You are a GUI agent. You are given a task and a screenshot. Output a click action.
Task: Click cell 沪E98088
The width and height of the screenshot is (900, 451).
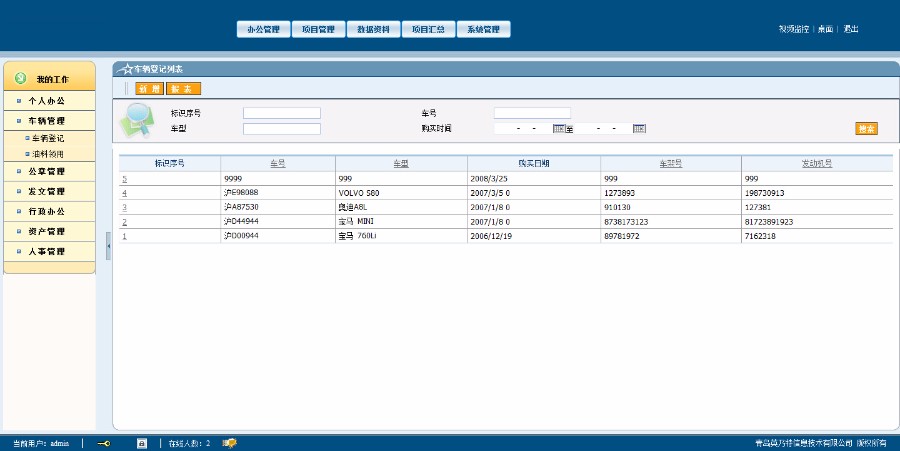(x=241, y=193)
